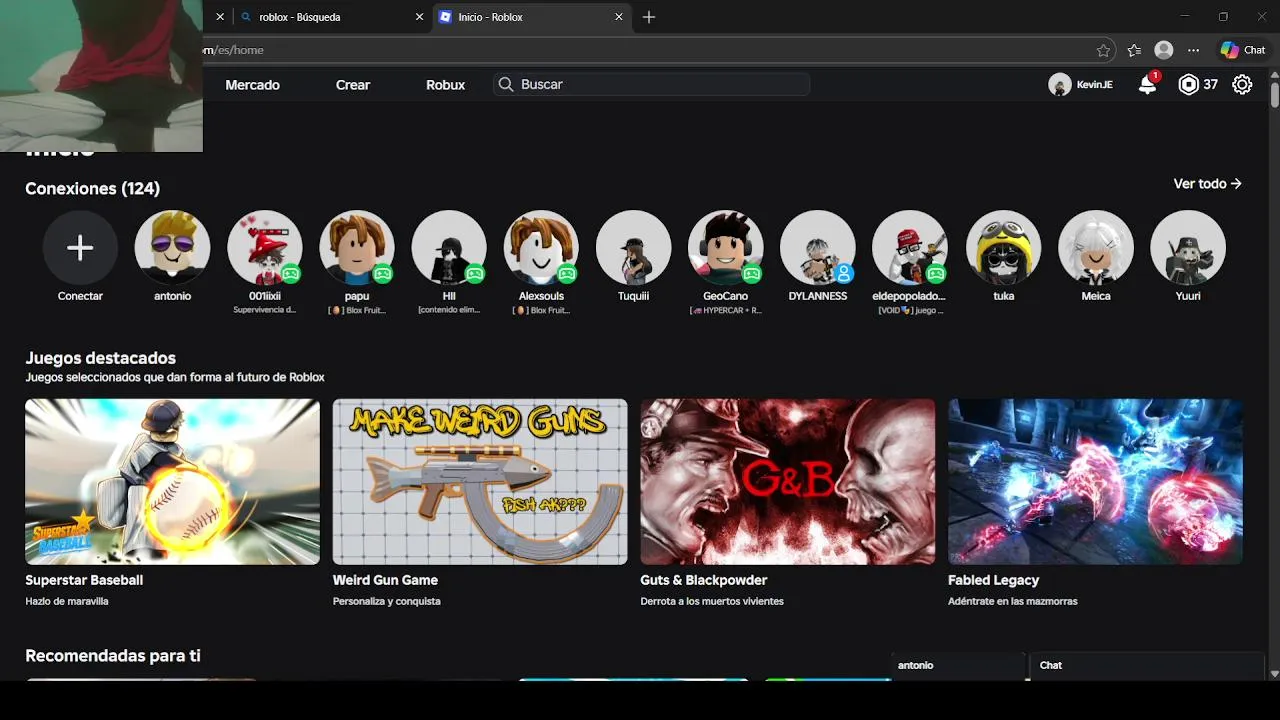This screenshot has height=720, width=1280.
Task: Open a new browser tab
Action: 649,17
